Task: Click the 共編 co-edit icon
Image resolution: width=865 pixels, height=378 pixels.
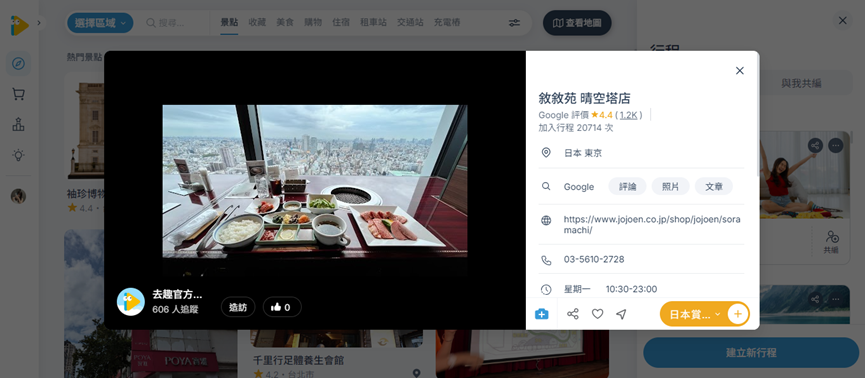Action: [831, 242]
